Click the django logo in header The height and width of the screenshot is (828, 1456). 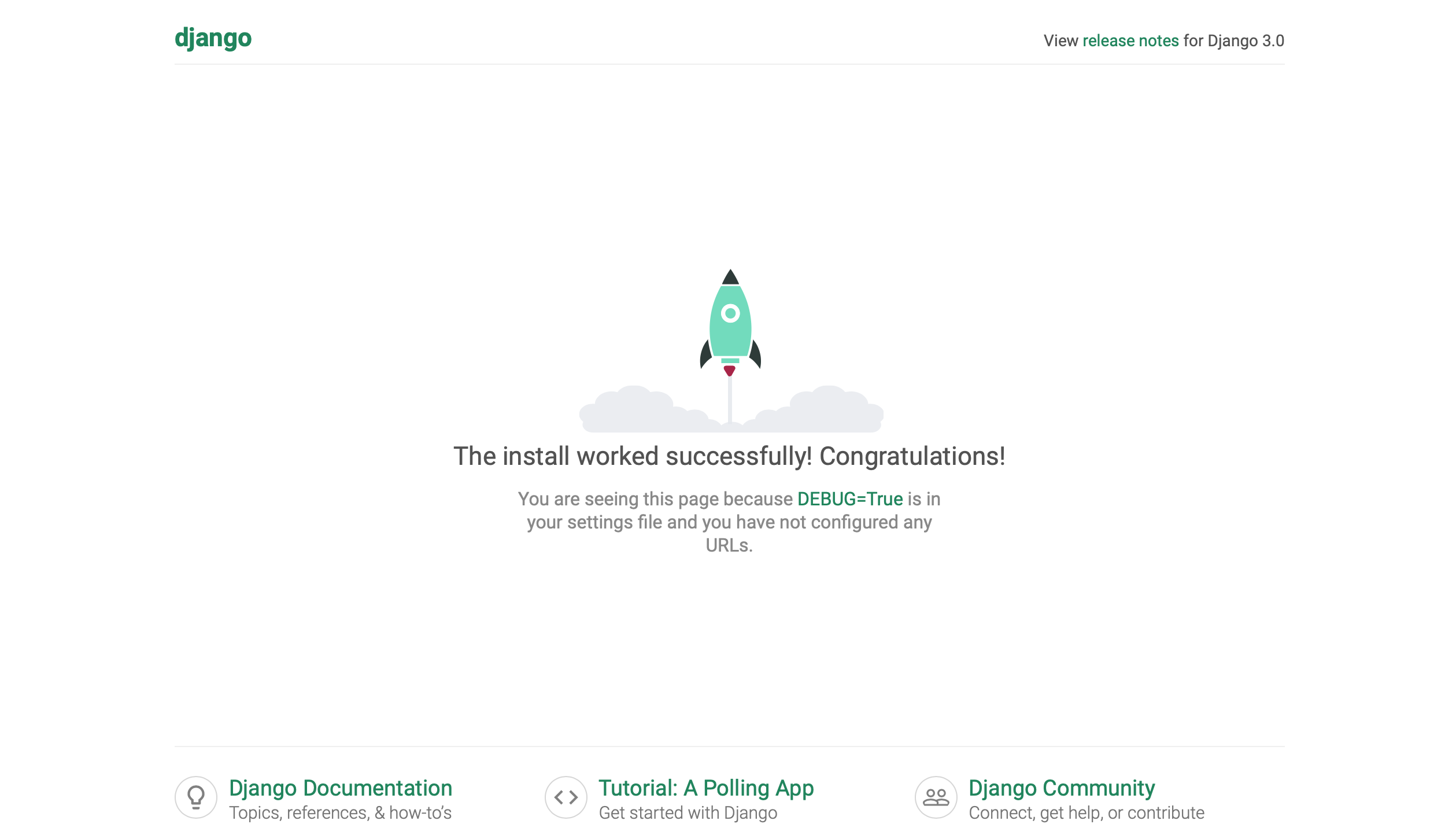pos(213,38)
